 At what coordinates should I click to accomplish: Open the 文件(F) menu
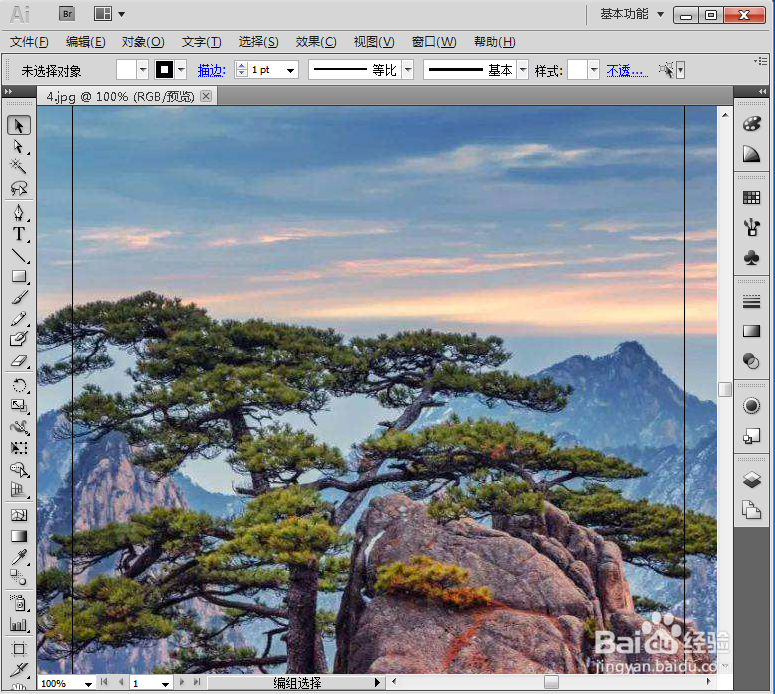[29, 42]
